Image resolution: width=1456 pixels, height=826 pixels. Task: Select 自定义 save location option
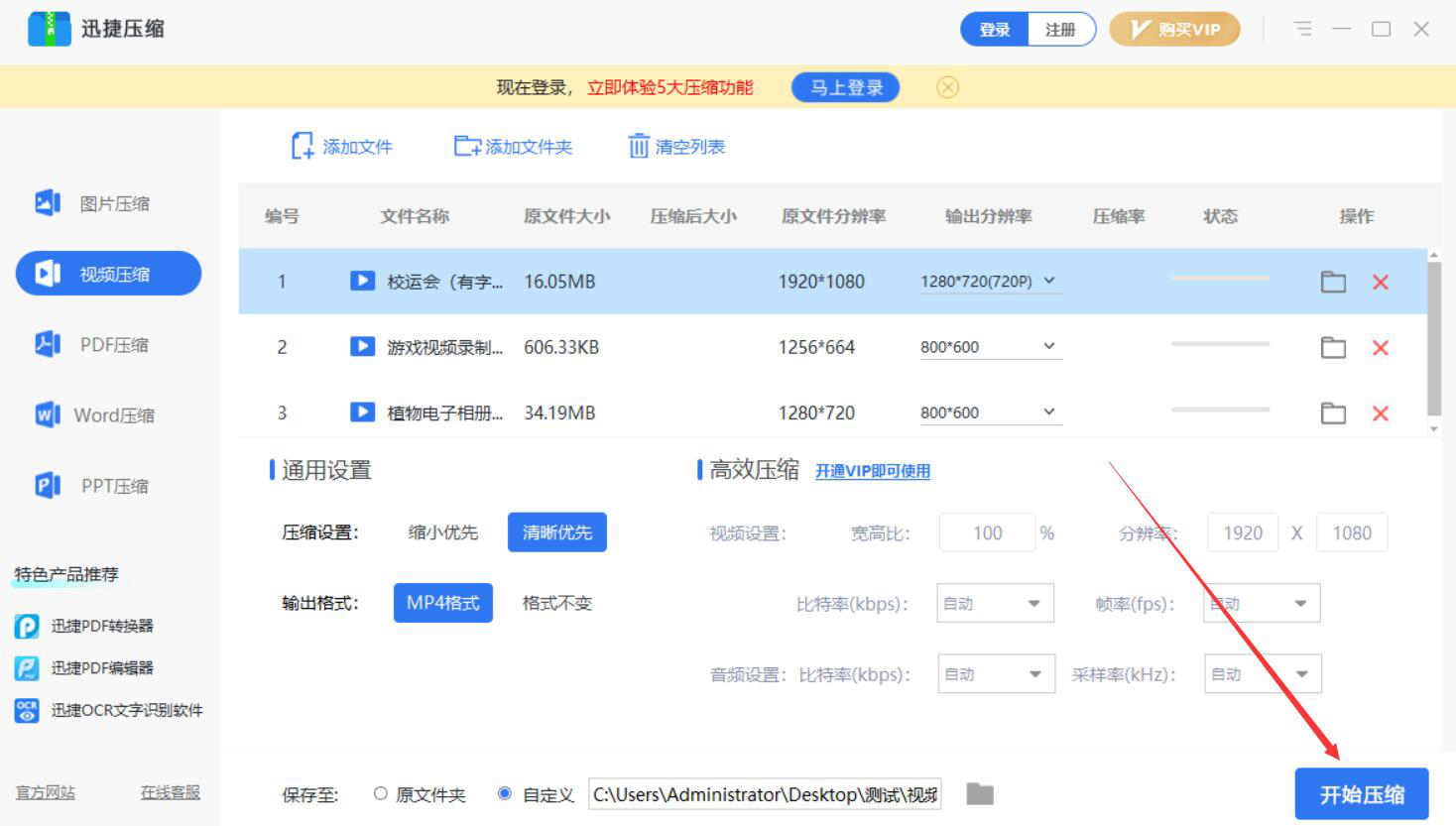(x=505, y=794)
